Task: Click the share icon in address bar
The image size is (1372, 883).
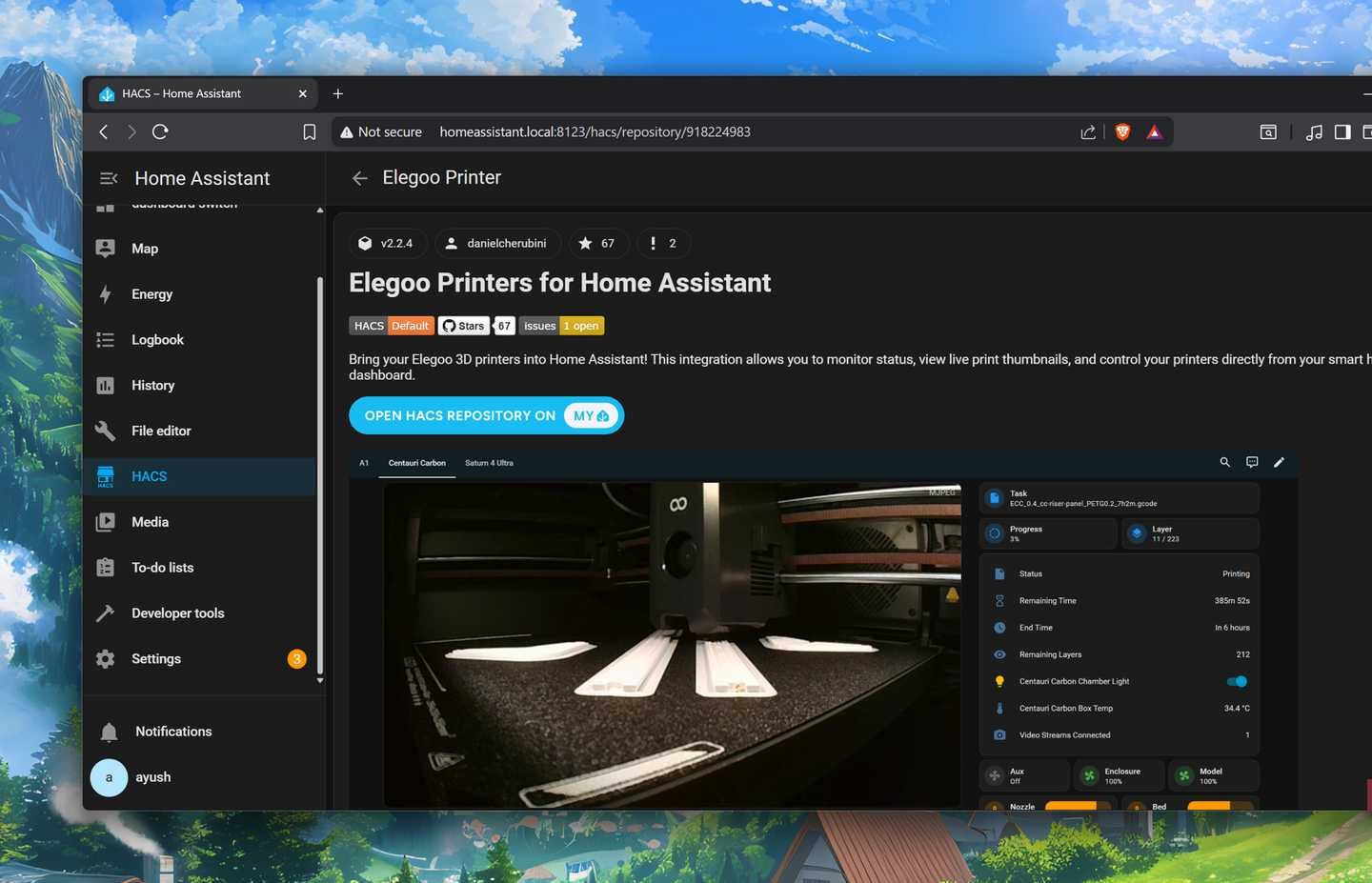Action: coord(1087,132)
